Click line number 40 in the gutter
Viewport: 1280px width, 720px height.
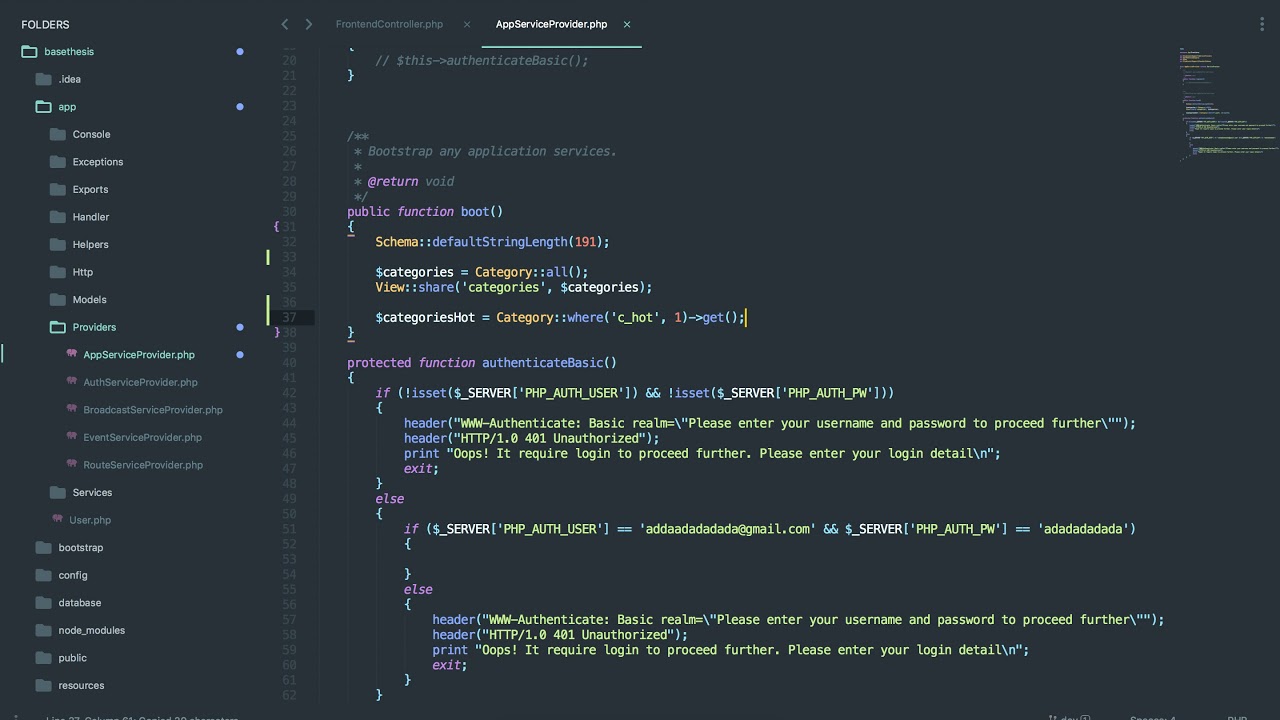coord(289,362)
